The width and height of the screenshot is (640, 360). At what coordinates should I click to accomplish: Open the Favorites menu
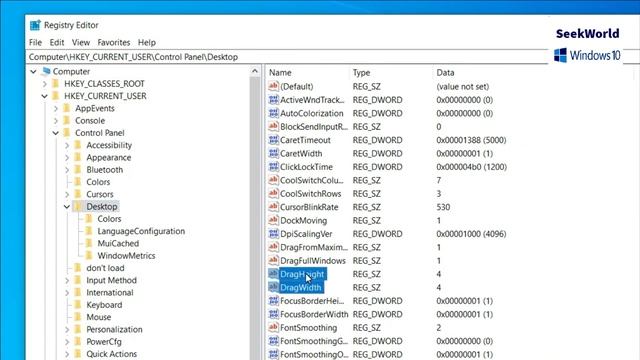[x=113, y=42]
